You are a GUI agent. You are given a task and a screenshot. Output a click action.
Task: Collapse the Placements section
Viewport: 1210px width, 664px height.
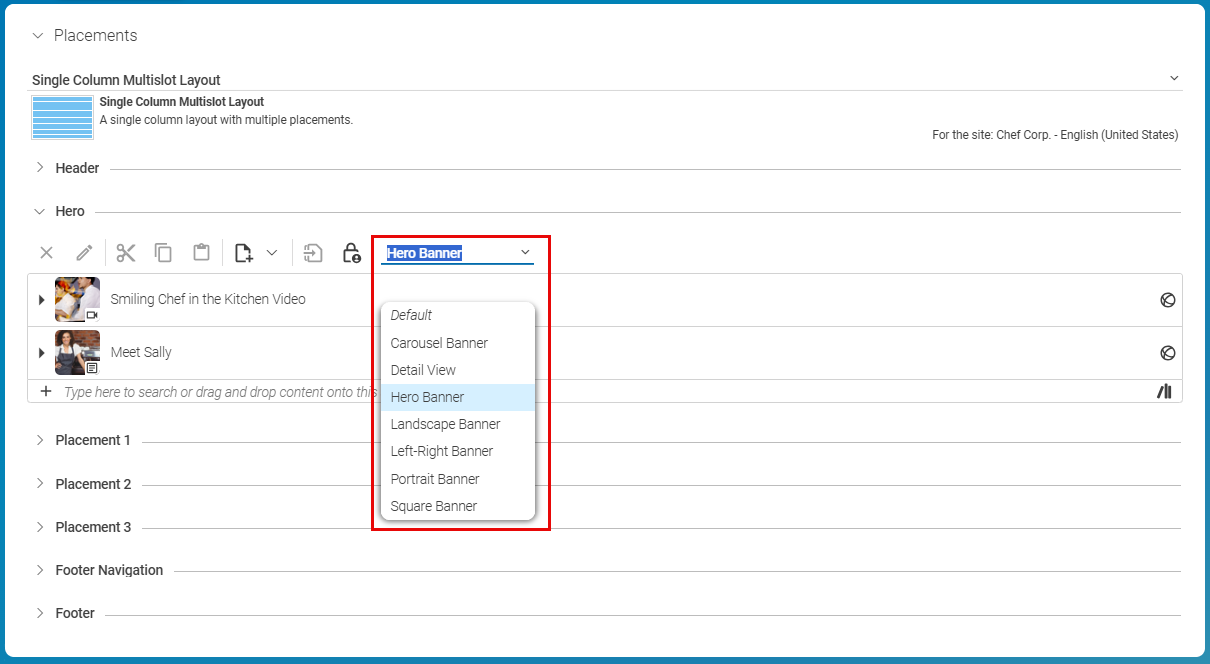[37, 35]
